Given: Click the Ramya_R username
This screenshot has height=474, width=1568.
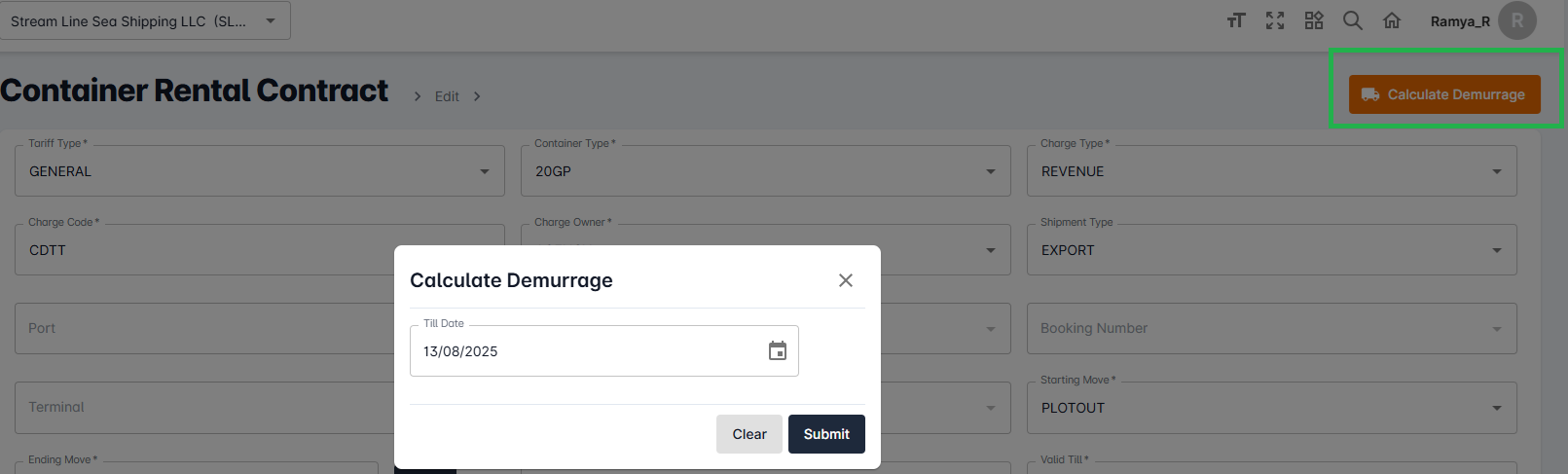Looking at the screenshot, I should coord(1460,21).
